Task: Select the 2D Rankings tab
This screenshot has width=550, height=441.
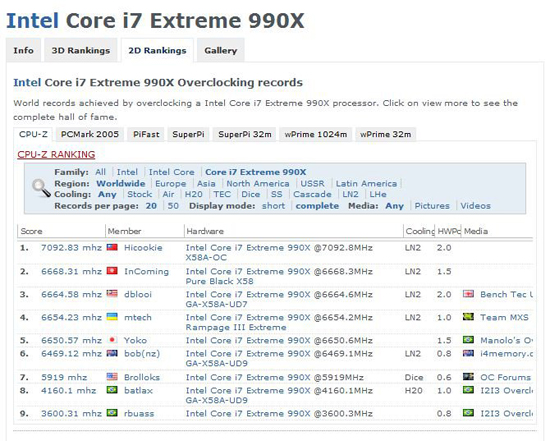Action: (x=157, y=51)
